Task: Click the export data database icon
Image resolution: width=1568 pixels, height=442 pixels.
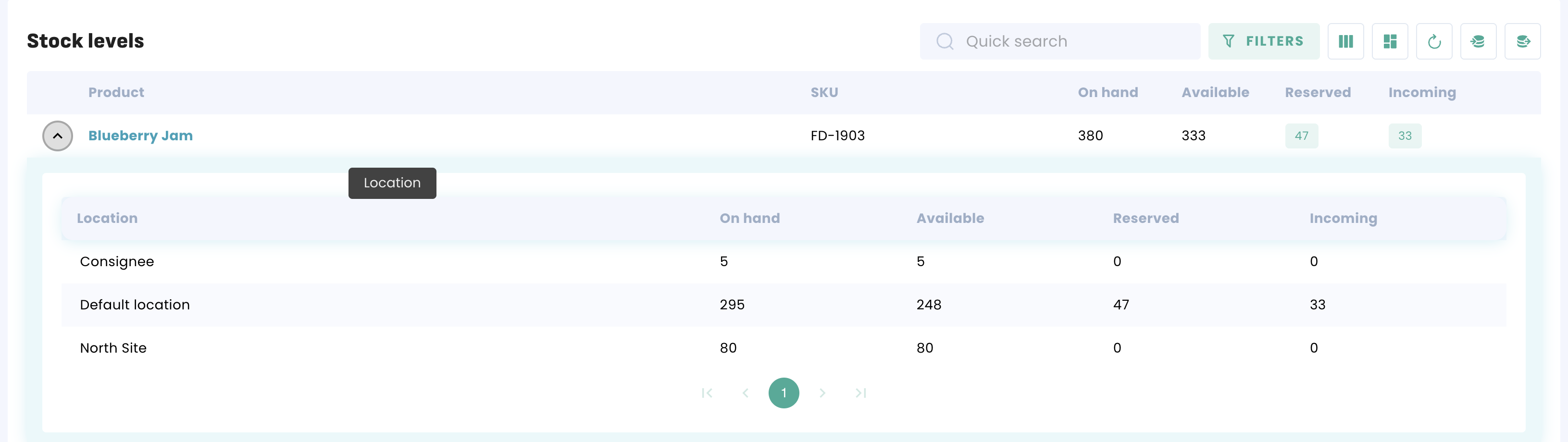Action: (x=1522, y=41)
